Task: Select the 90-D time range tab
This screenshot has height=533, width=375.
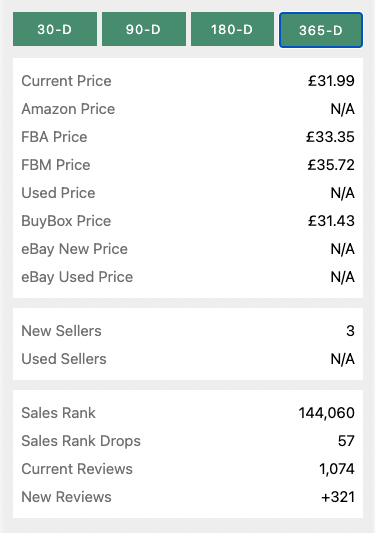Action: pyautogui.click(x=144, y=29)
